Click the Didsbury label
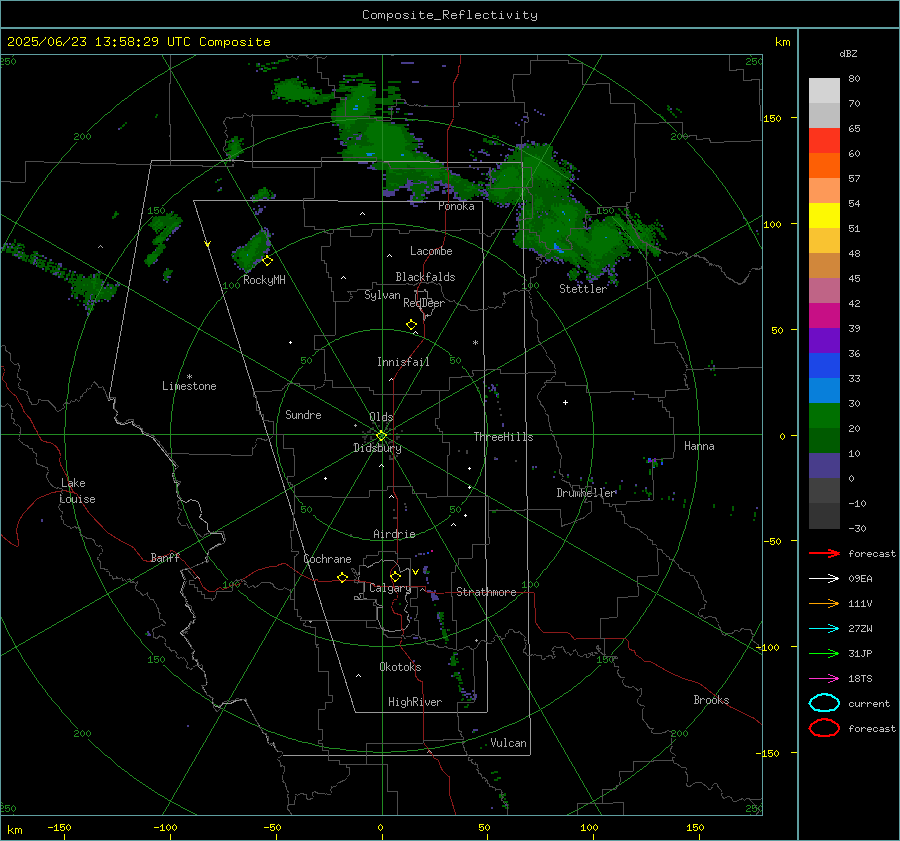Image resolution: width=900 pixels, height=841 pixels. pyautogui.click(x=377, y=448)
